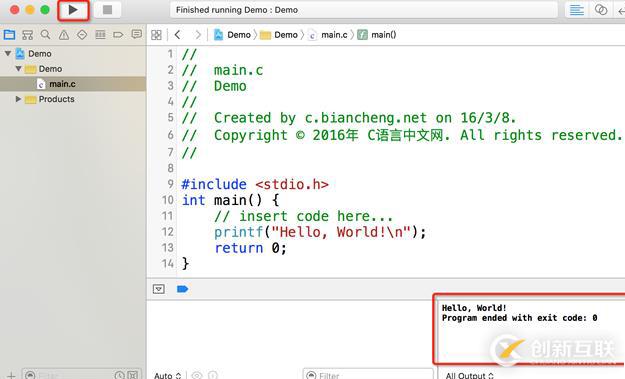
Task: Click the Run (play) button
Action: [x=73, y=10]
